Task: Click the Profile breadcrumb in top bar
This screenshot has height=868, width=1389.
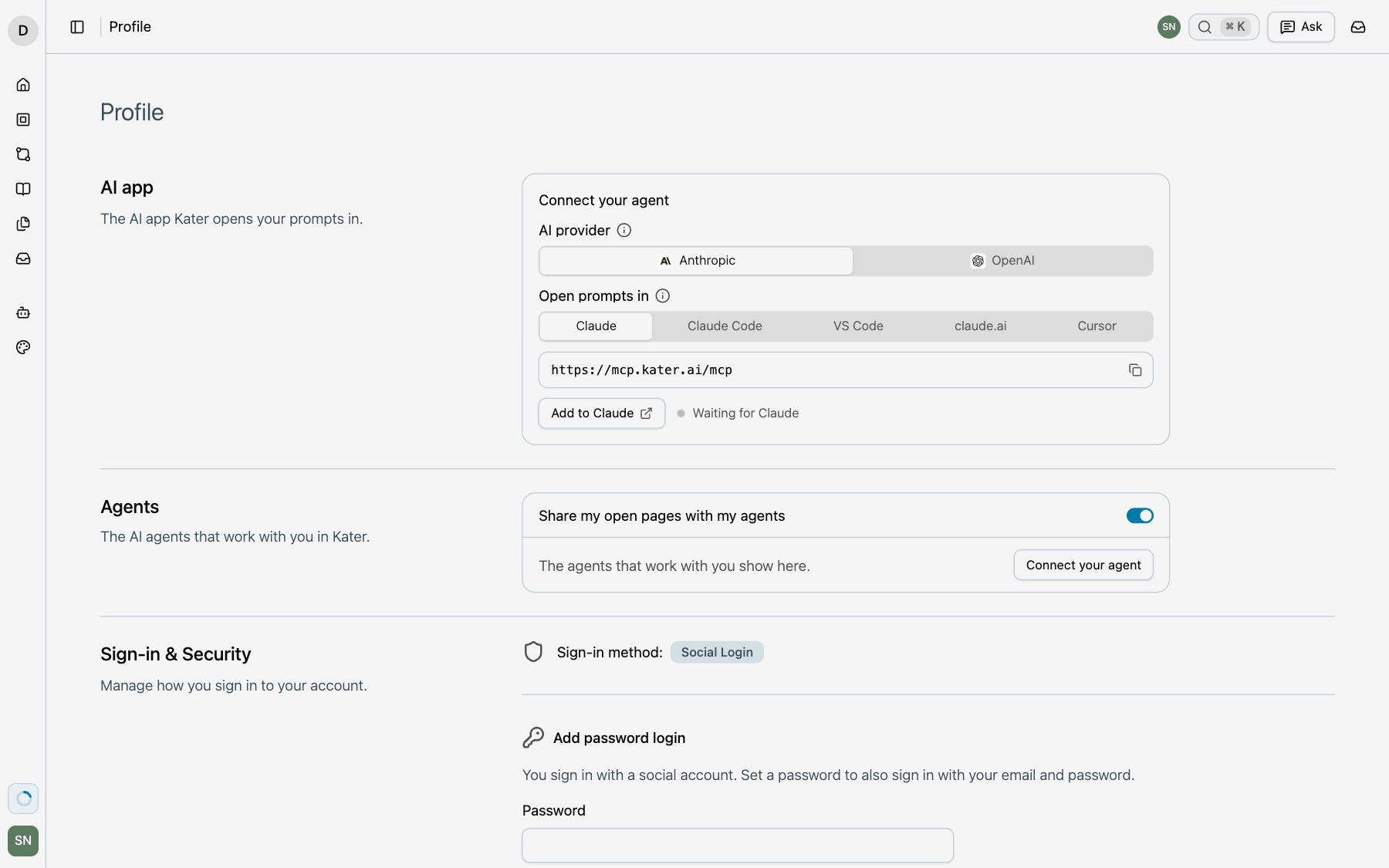Action: pos(130,27)
